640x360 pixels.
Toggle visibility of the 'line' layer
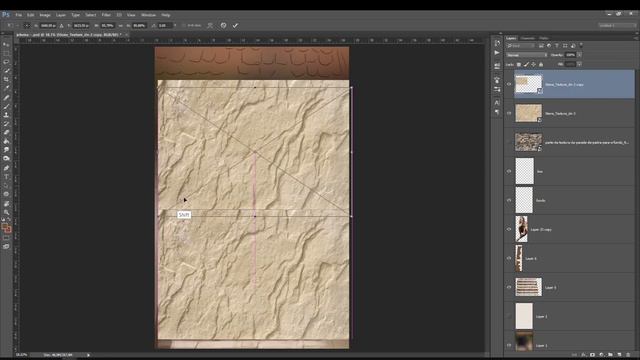coord(509,171)
